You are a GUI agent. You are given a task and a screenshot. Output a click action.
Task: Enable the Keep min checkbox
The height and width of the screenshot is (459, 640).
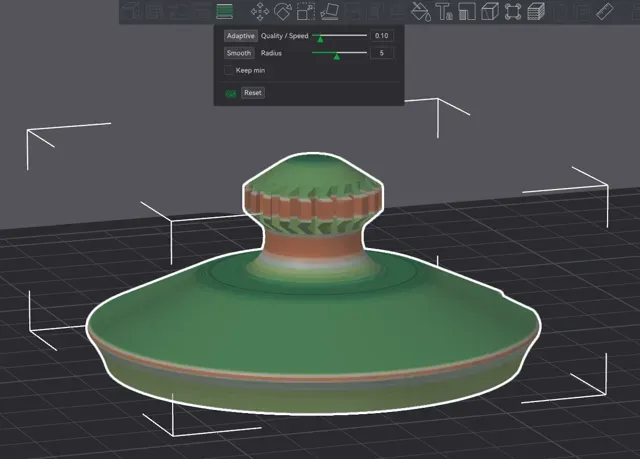[229, 70]
